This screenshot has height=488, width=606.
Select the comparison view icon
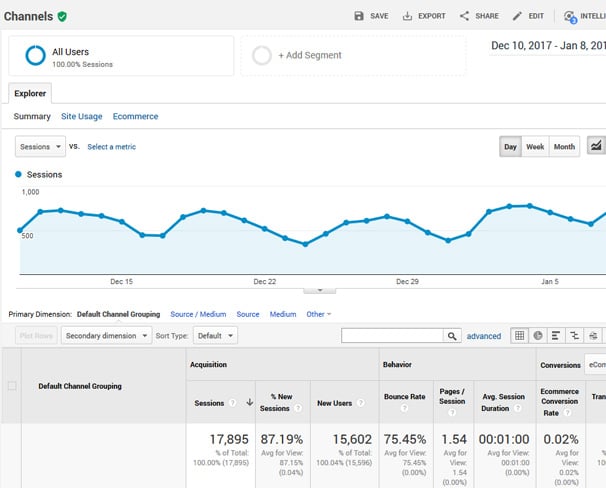[x=574, y=335]
